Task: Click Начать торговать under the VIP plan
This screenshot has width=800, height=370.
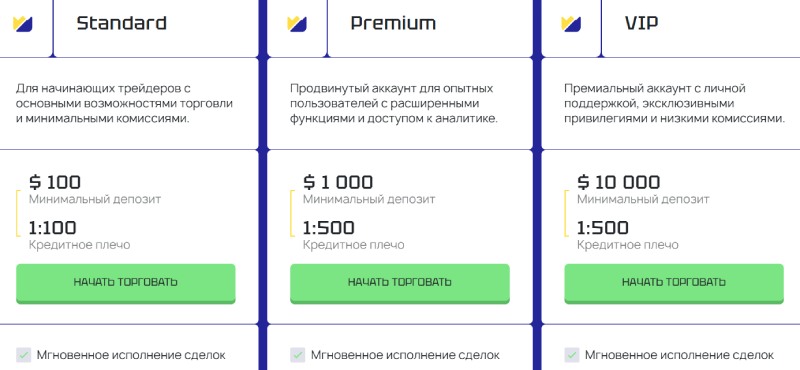Action: (x=674, y=283)
